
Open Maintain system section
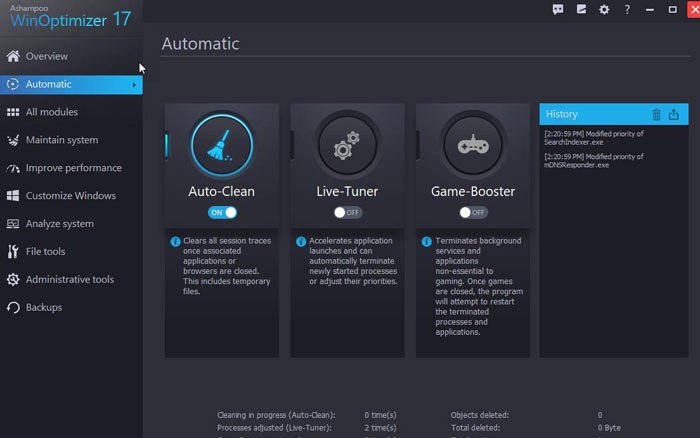point(71,140)
